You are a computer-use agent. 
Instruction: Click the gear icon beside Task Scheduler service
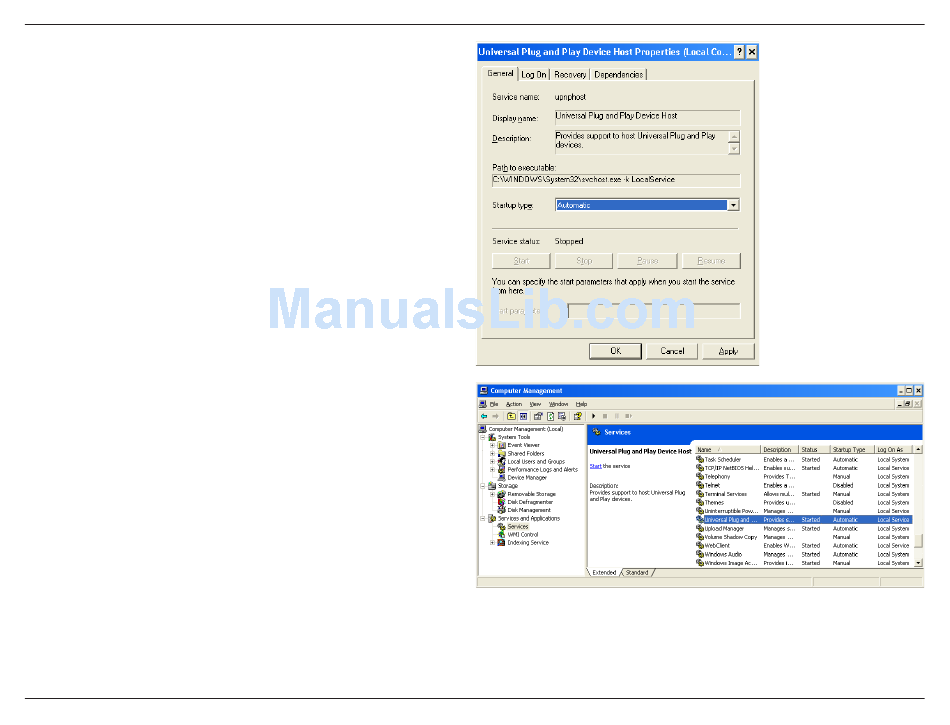coord(700,460)
